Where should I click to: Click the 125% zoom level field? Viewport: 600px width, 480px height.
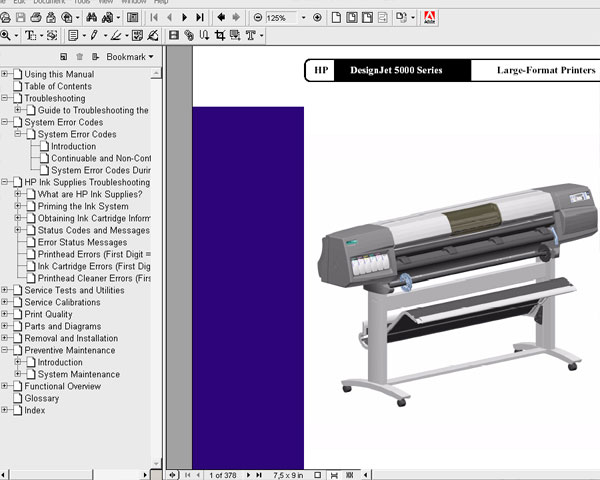tap(281, 18)
